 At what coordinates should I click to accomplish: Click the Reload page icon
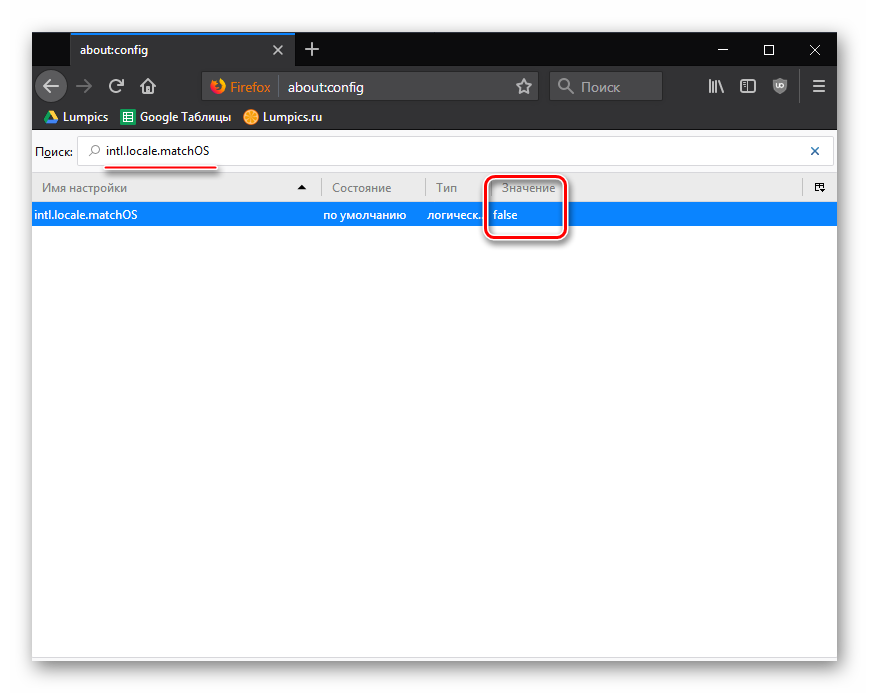[x=116, y=86]
